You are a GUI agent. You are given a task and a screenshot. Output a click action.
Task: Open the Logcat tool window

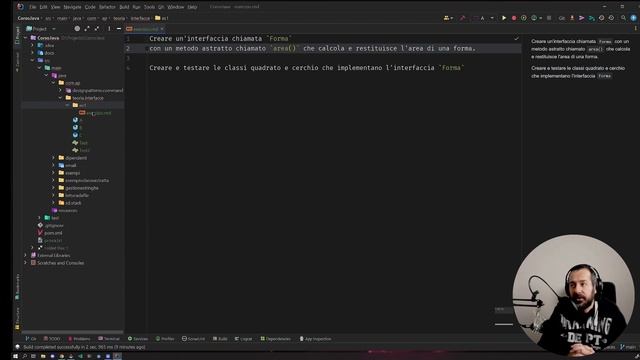point(244,339)
